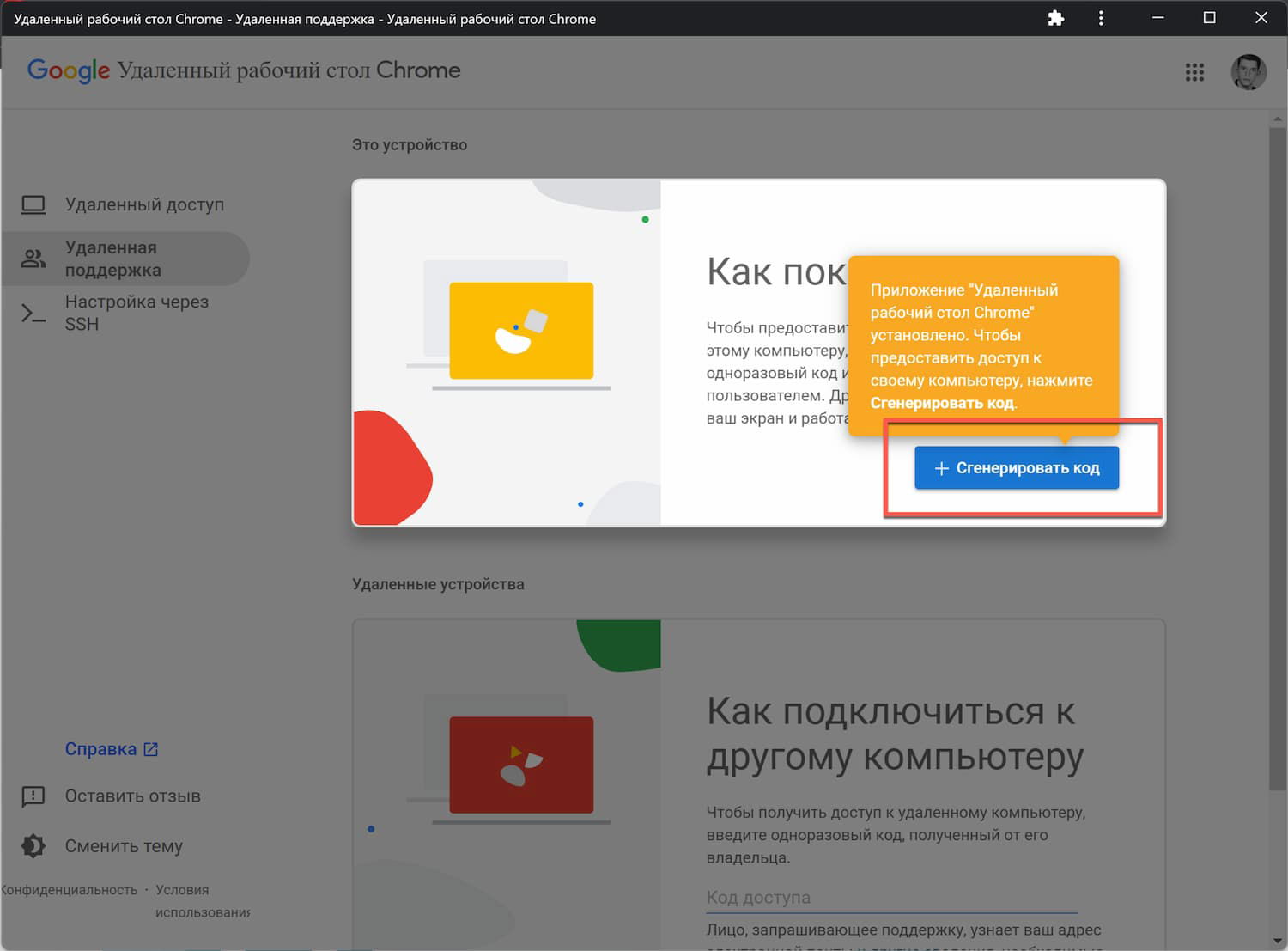
Task: Click the people icon for Удаленная поддержка
Action: click(33, 258)
